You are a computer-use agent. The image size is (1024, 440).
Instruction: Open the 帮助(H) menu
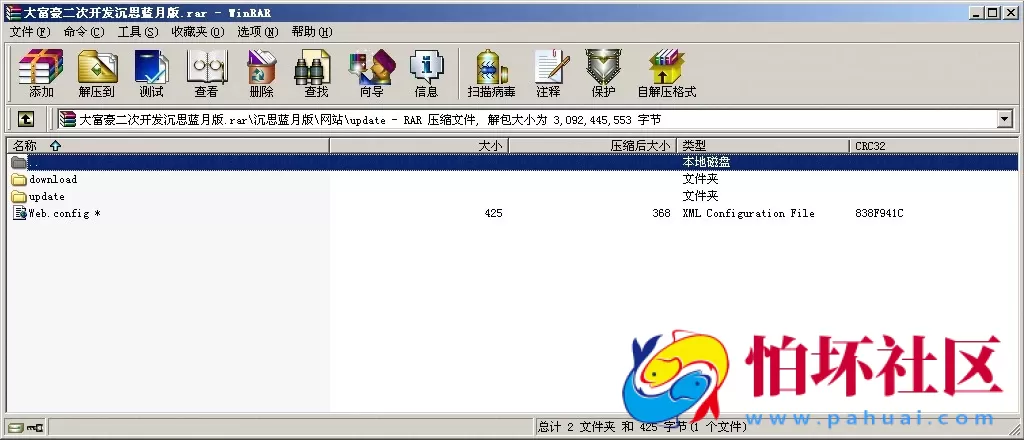click(x=312, y=32)
